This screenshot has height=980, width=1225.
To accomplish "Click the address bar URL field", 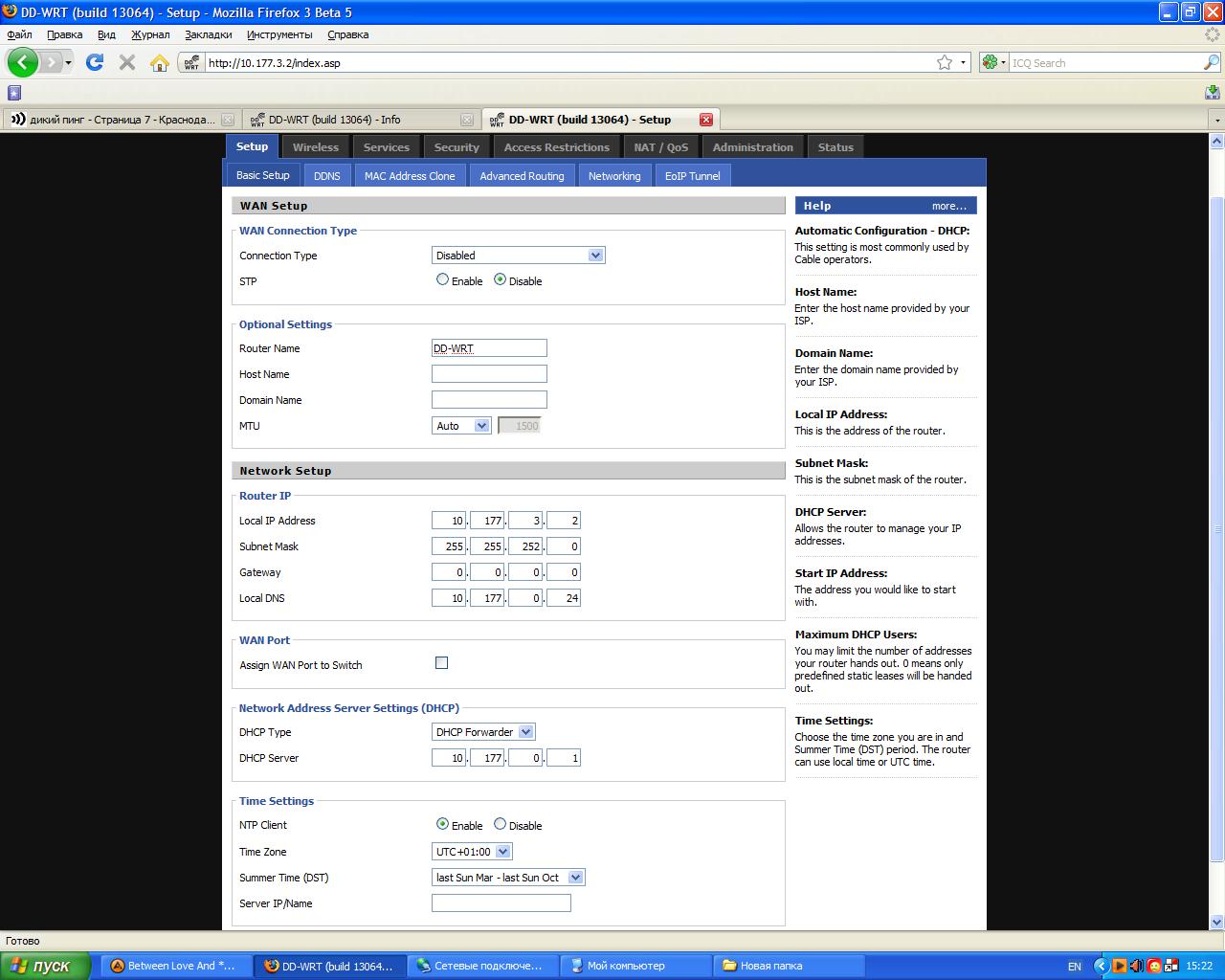I will point(569,63).
